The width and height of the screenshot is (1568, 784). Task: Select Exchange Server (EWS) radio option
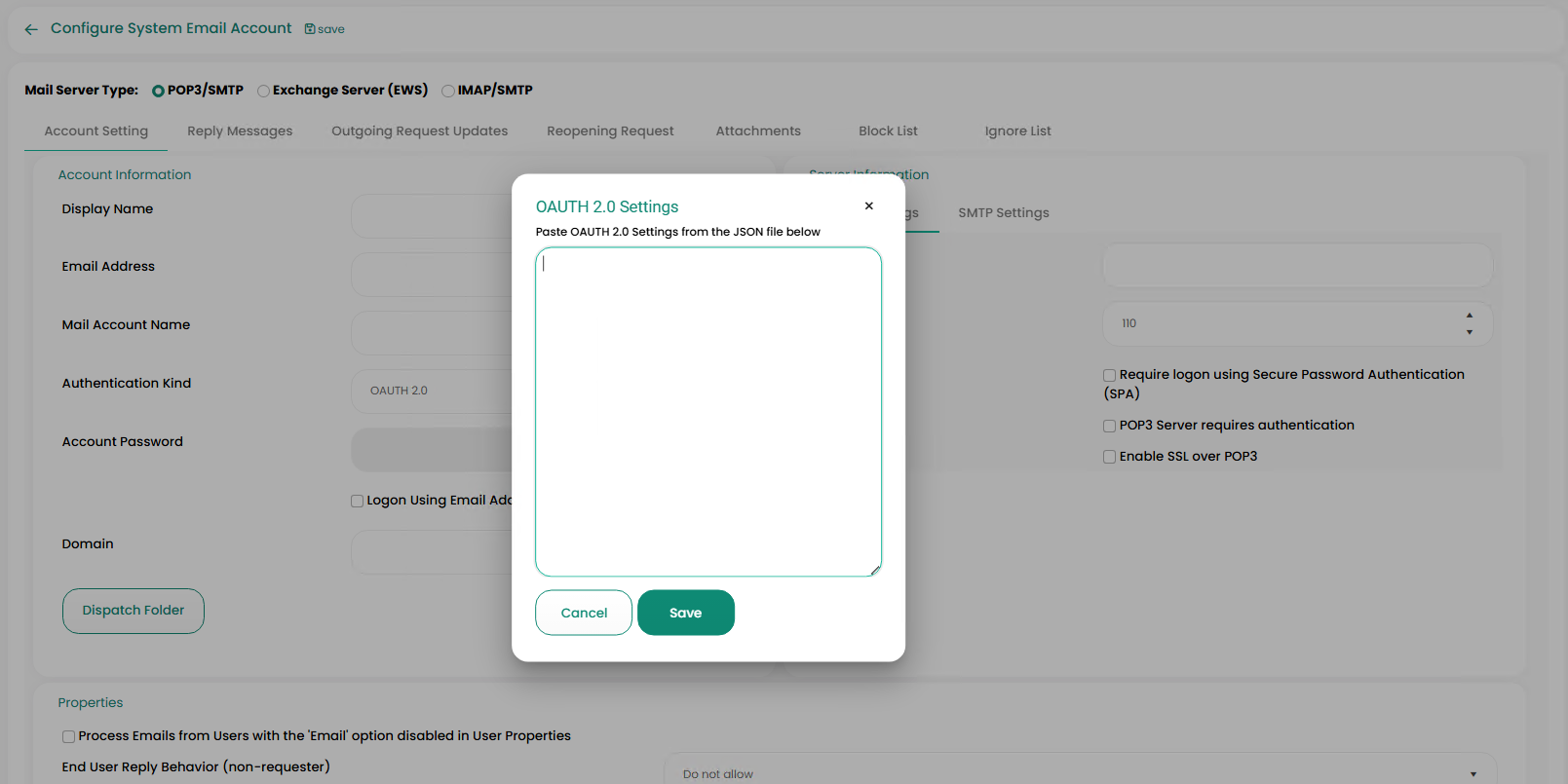coord(263,91)
